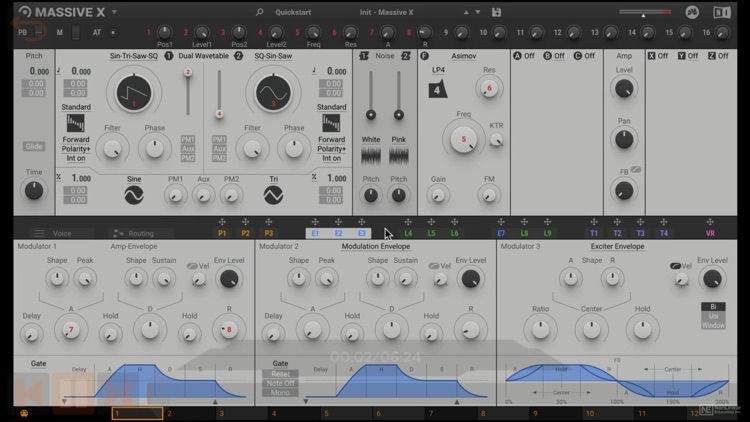Enable the Glide button

pyautogui.click(x=34, y=146)
